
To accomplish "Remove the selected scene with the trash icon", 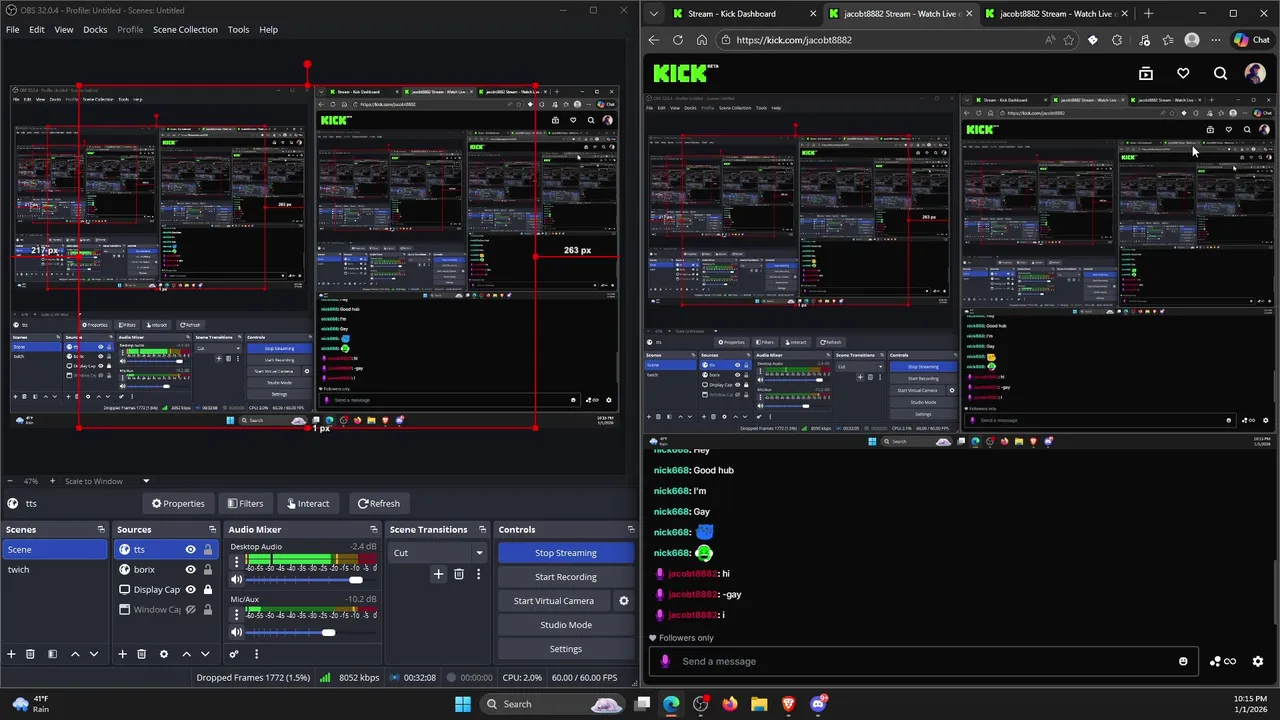I will (x=30, y=654).
